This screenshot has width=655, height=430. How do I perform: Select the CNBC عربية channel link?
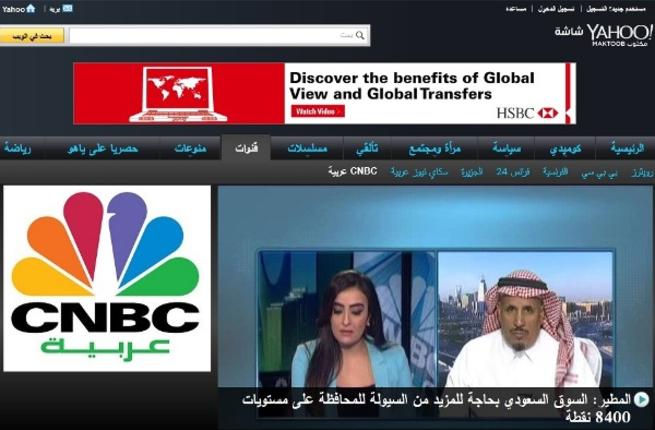tap(353, 172)
